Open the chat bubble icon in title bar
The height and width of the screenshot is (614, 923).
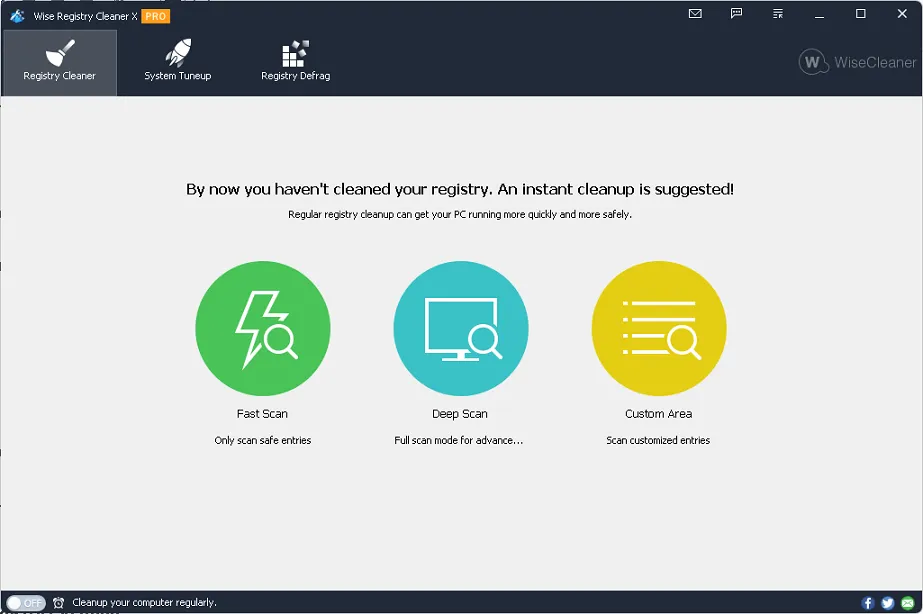[x=737, y=14]
